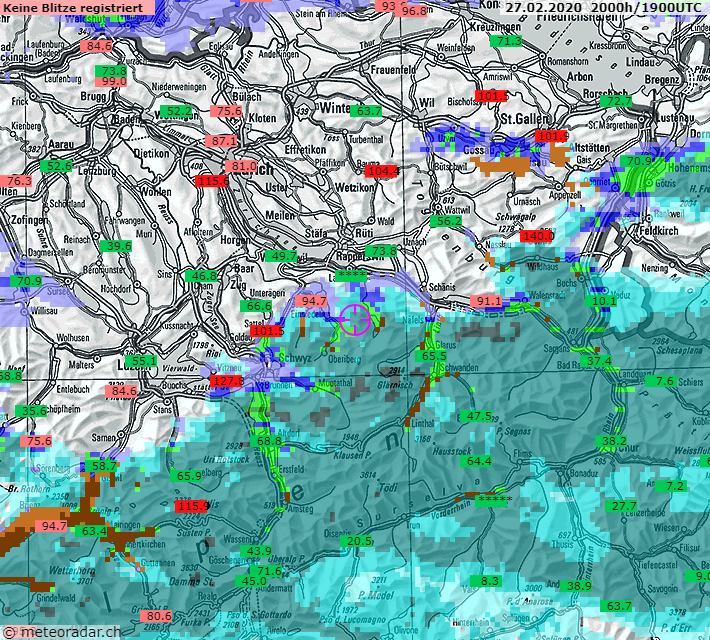The width and height of the screenshot is (710, 640).
Task: Click the green 45.0 value near Andermatt
Action: (x=251, y=581)
